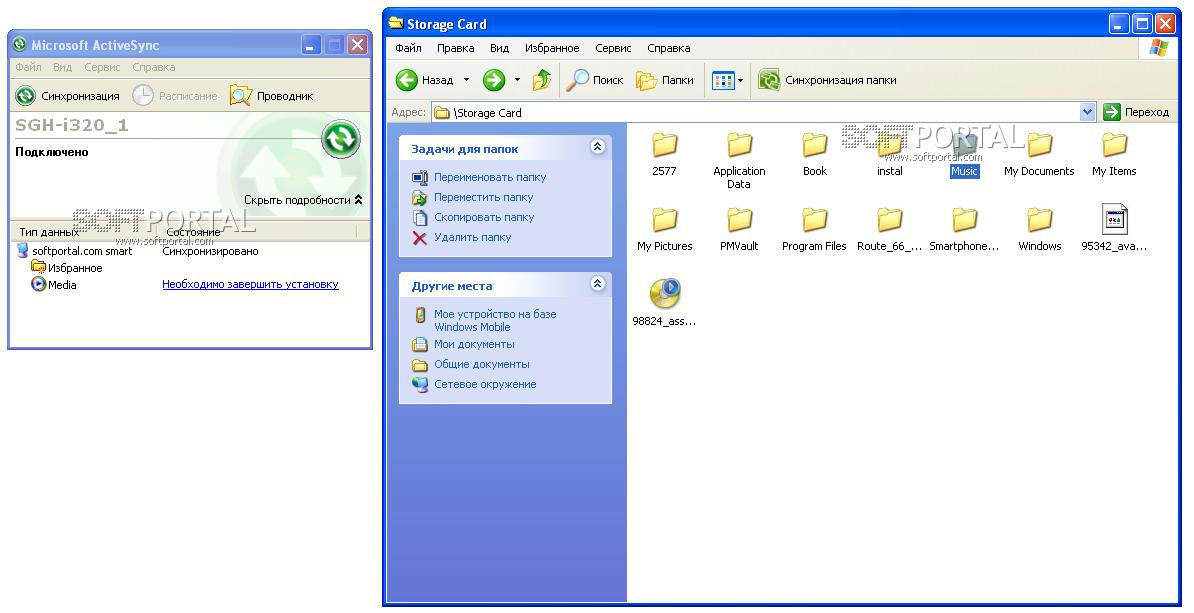Image resolution: width=1194 pixels, height=613 pixels.
Task: Open the Файл menu in ActiveSync
Action: click(28, 67)
